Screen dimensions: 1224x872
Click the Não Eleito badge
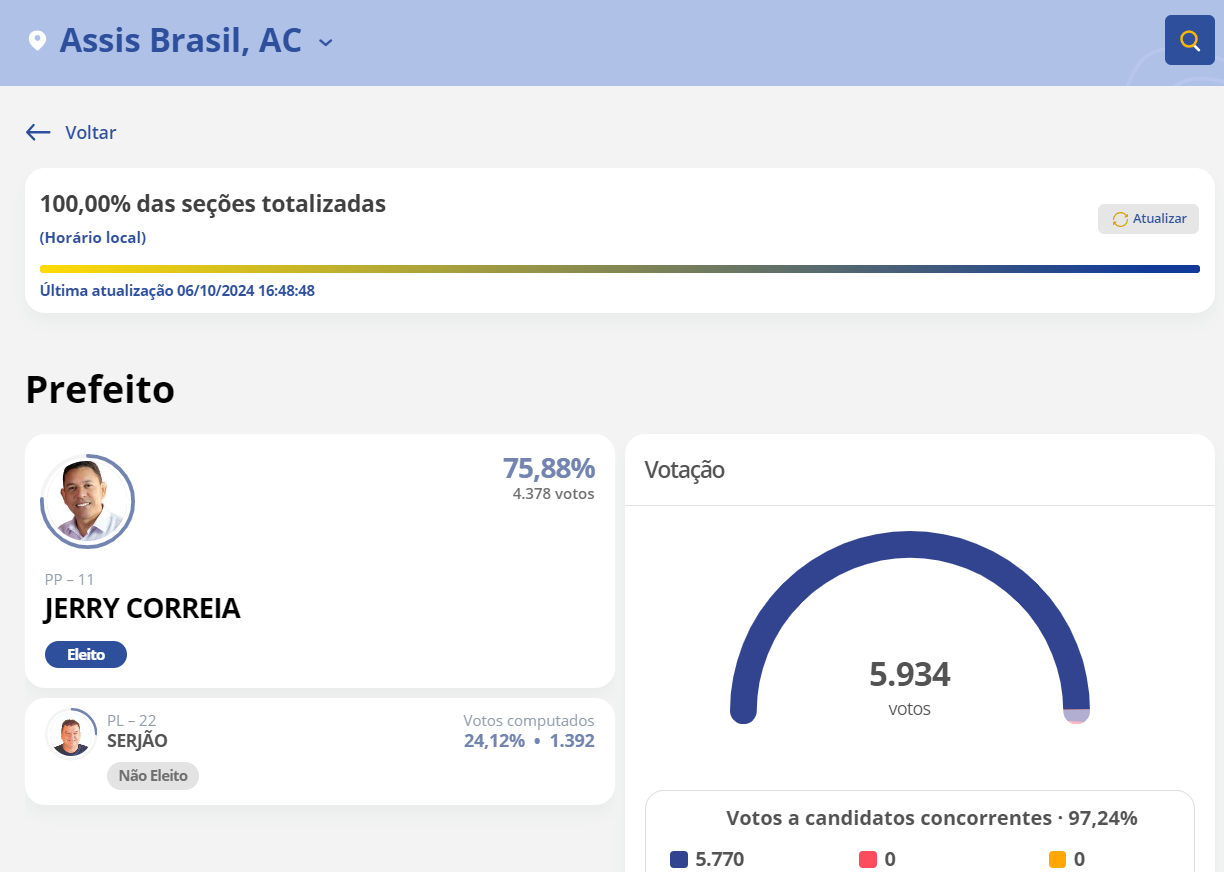(x=153, y=775)
